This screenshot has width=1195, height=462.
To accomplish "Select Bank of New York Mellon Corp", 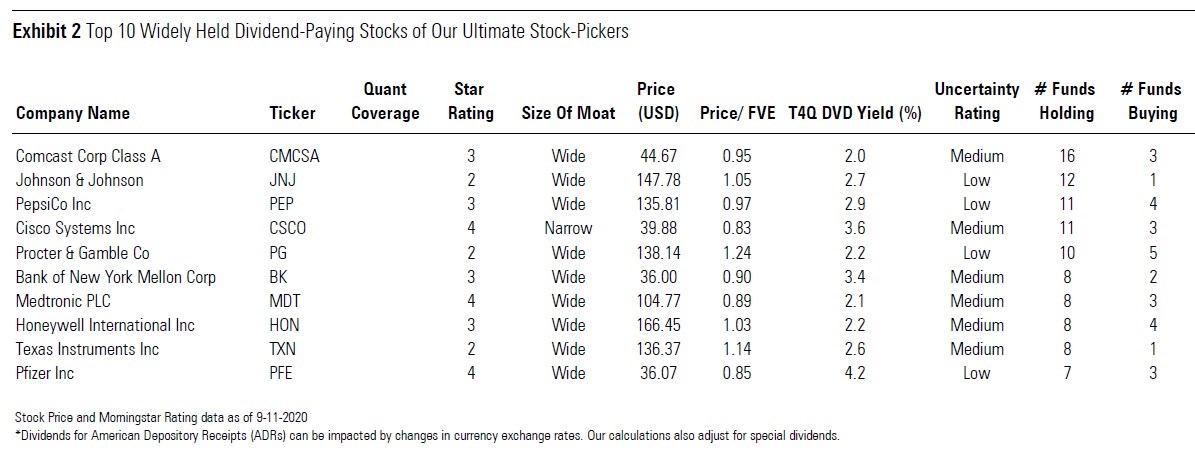I will [x=116, y=277].
